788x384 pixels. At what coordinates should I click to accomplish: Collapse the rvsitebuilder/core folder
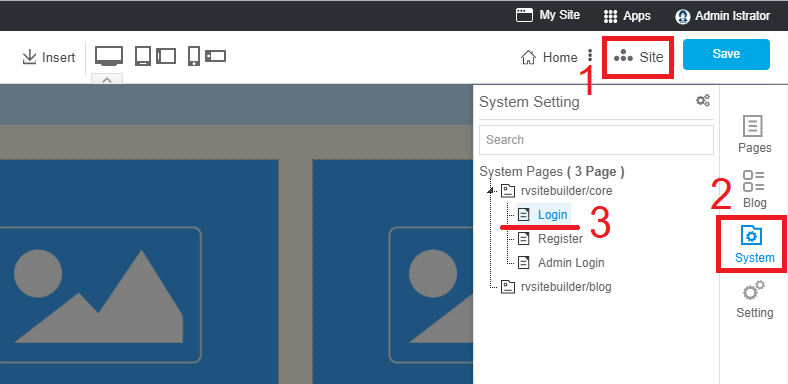click(x=490, y=190)
